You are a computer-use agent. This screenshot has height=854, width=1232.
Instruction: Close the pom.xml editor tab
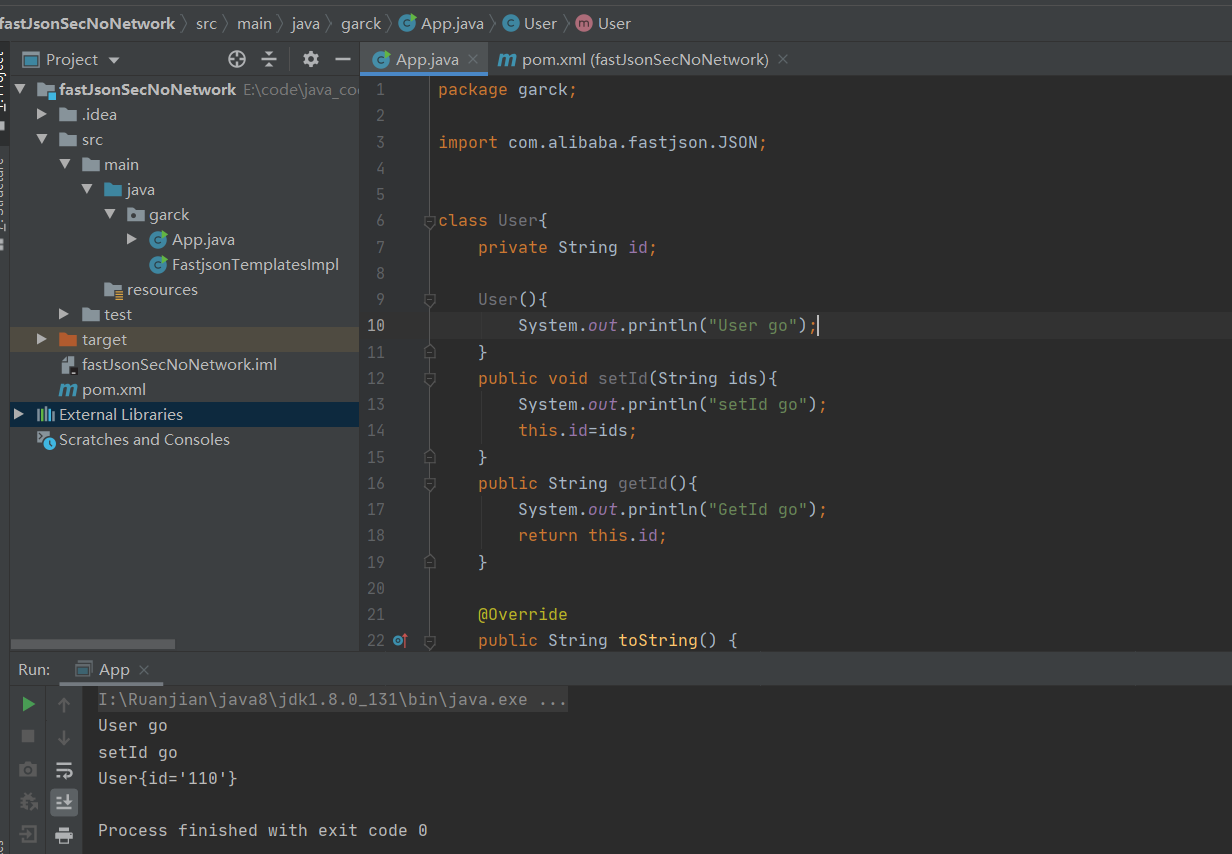783,59
